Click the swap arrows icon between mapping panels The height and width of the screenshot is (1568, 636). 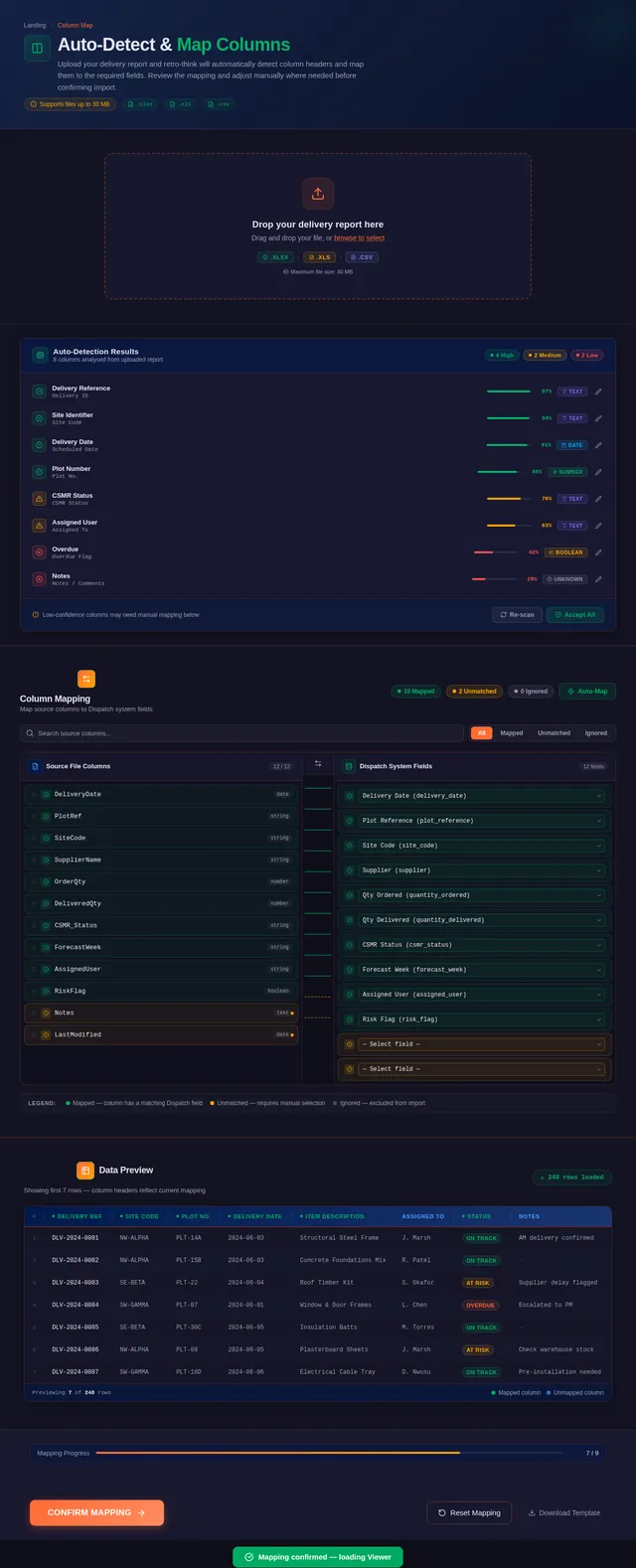[x=318, y=764]
